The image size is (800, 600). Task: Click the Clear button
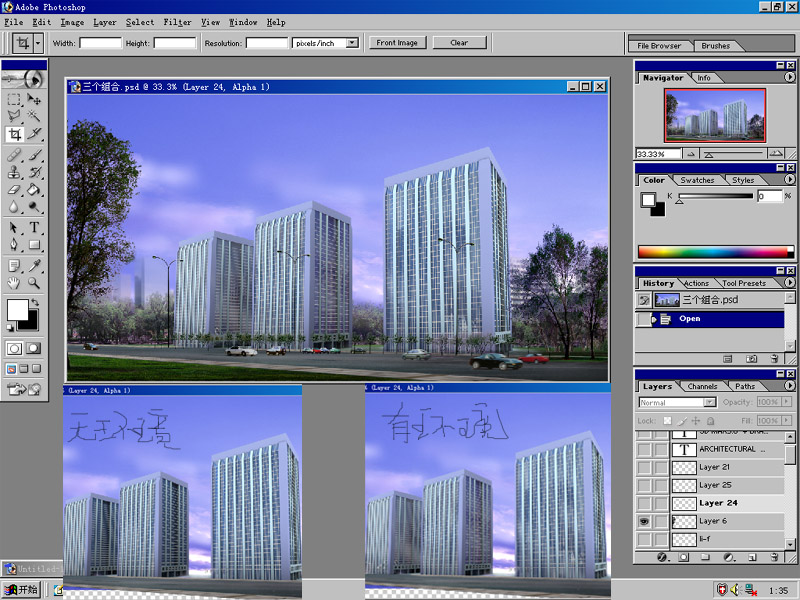[x=459, y=43]
